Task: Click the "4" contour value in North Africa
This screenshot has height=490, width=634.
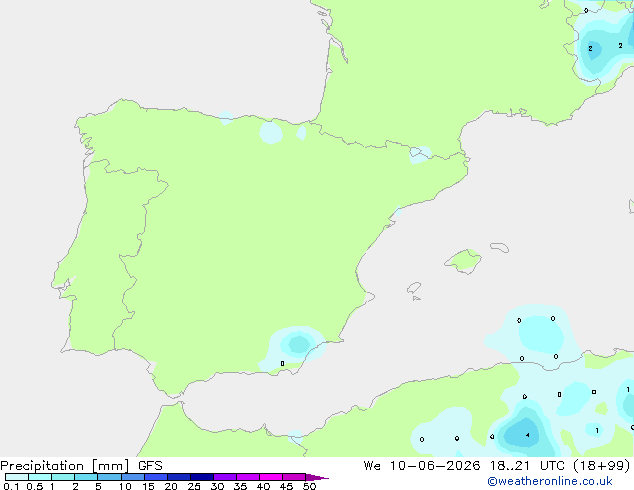Action: 527,435
